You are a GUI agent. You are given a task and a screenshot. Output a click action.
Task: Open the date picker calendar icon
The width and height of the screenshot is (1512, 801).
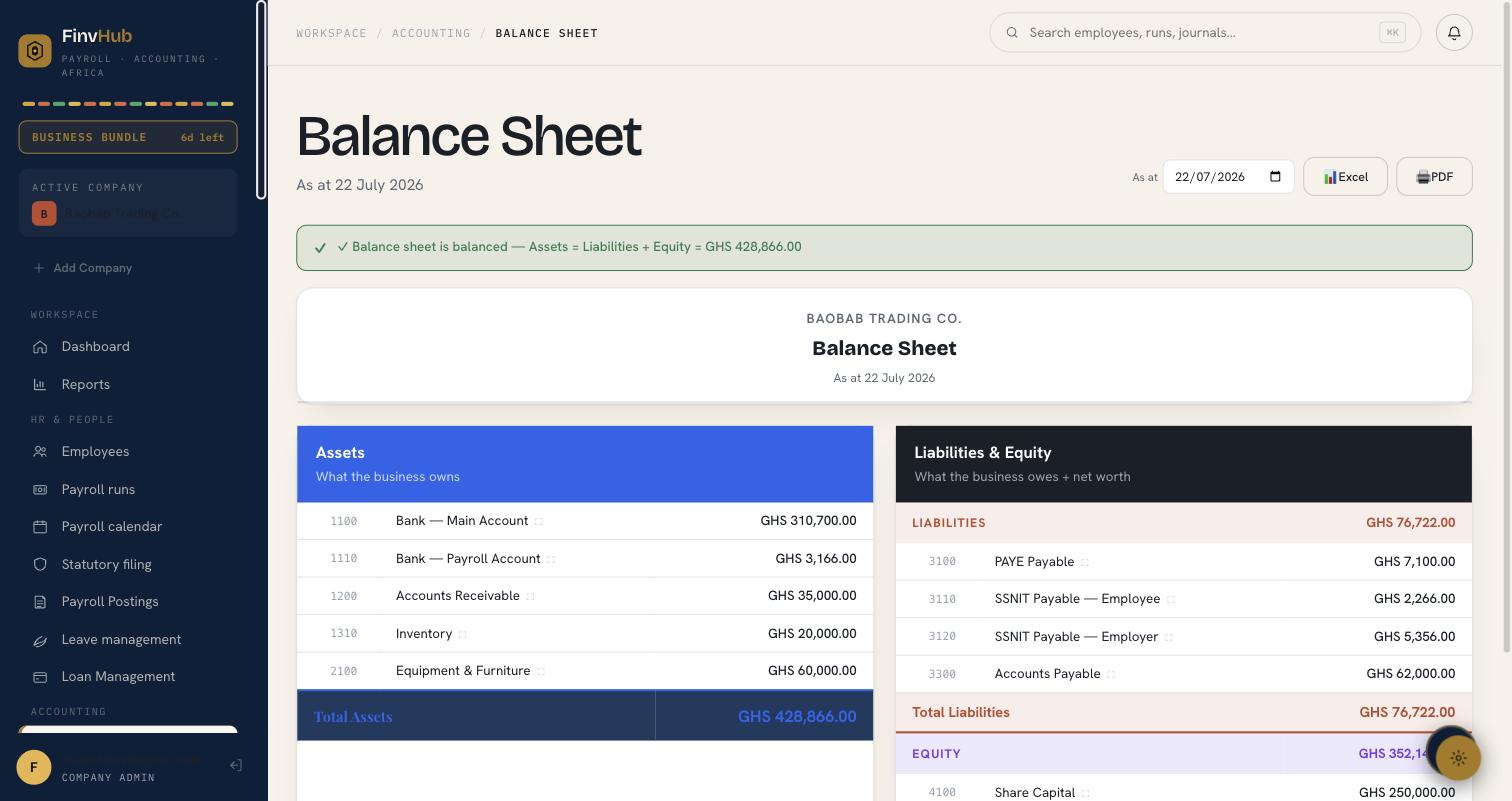point(1275,177)
